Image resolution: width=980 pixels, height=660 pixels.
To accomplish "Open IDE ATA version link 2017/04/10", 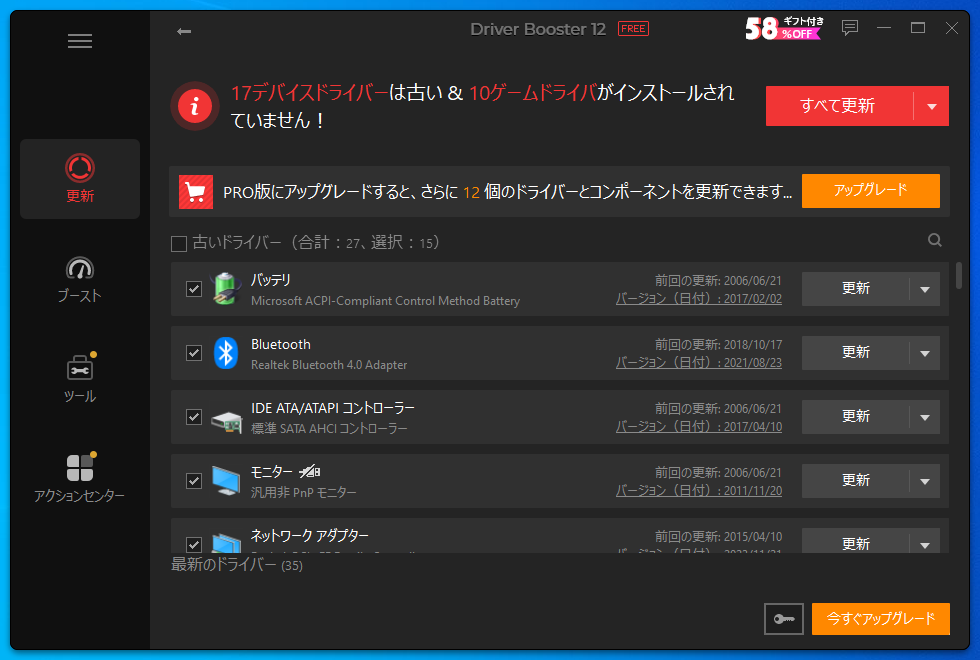I will (699, 426).
